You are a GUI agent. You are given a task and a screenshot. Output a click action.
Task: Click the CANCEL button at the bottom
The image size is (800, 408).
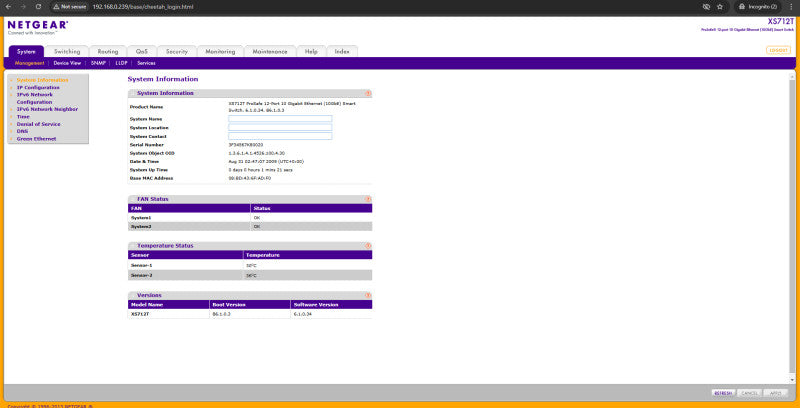(749, 393)
